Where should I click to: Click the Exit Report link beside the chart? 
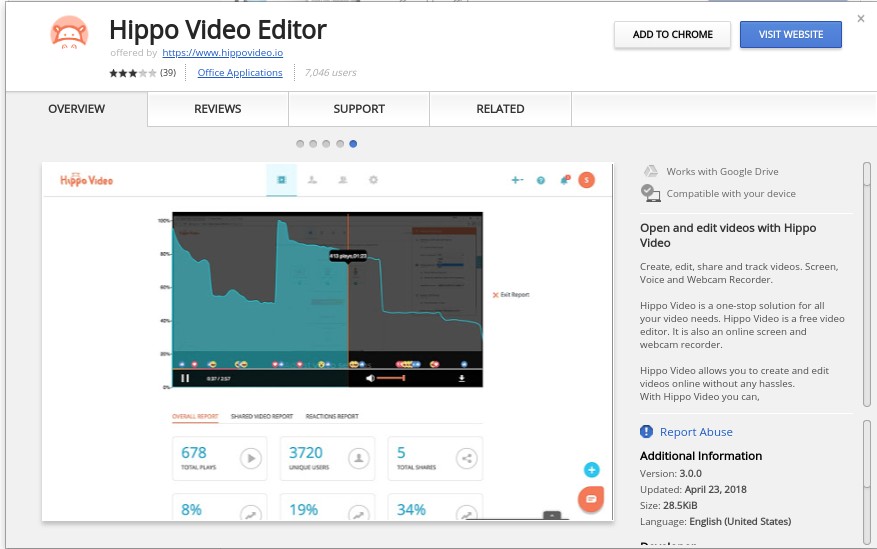[511, 295]
